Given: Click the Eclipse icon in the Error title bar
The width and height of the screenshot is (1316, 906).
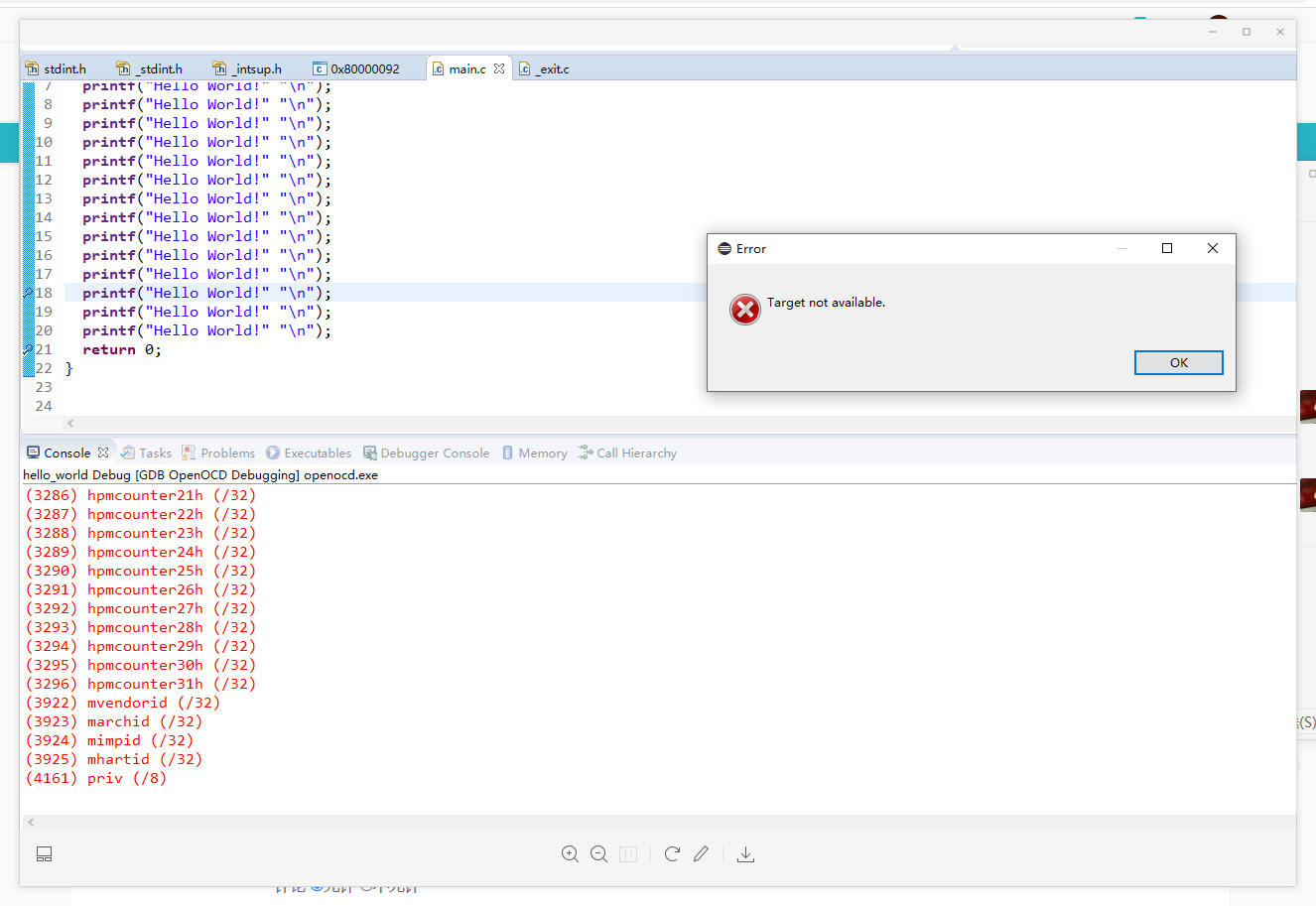Looking at the screenshot, I should coord(724,248).
